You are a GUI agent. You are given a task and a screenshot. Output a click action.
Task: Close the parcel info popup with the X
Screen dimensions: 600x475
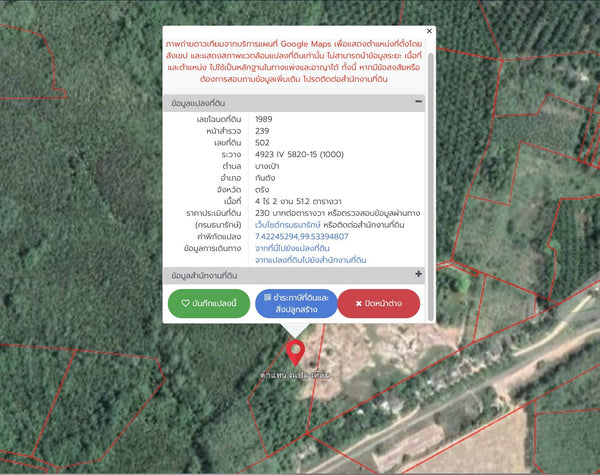coord(429,31)
